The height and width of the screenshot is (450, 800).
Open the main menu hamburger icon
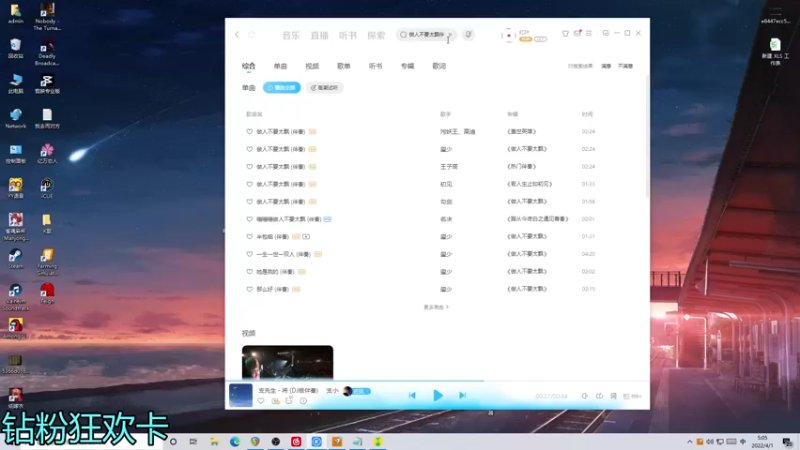tap(589, 33)
